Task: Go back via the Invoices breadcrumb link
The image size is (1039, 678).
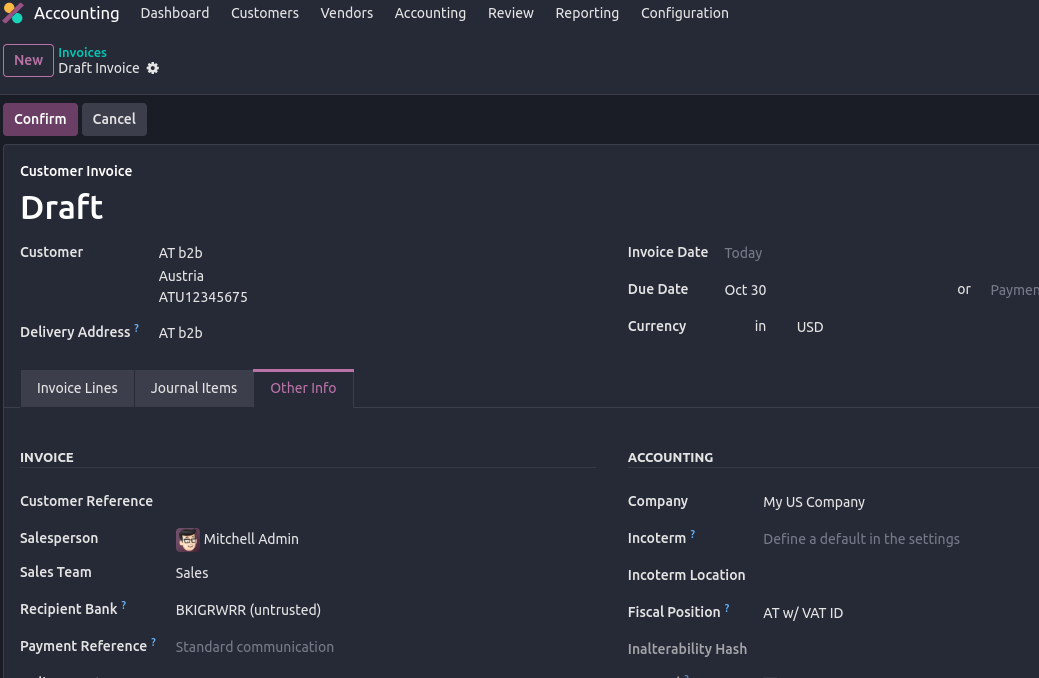Action: (x=82, y=52)
